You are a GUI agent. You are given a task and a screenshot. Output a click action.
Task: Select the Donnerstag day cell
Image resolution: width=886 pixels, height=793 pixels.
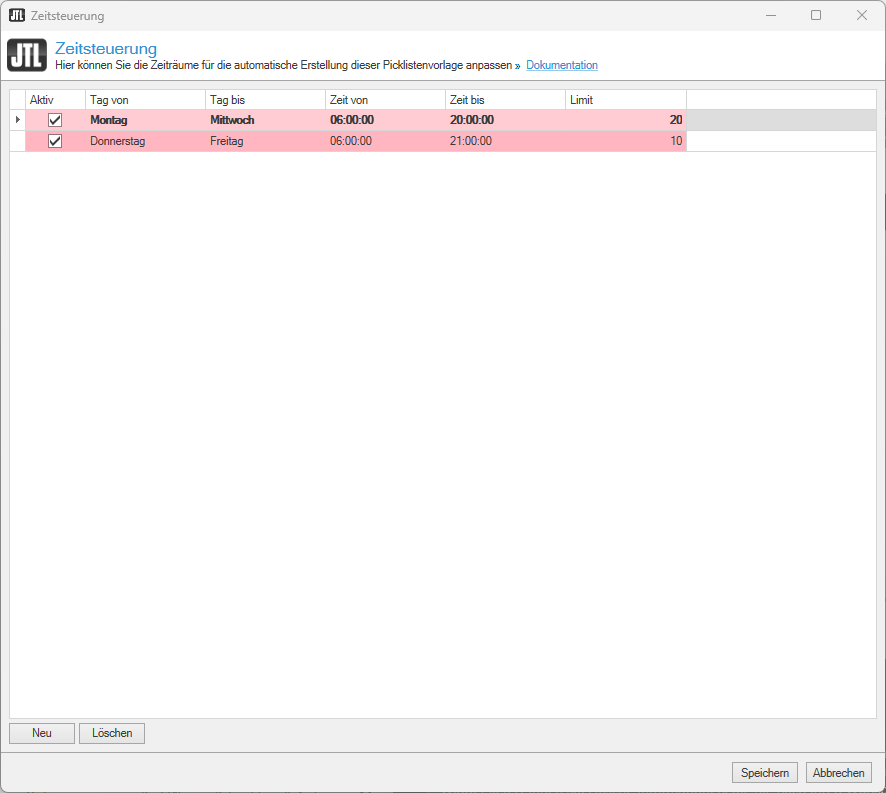click(x=145, y=141)
